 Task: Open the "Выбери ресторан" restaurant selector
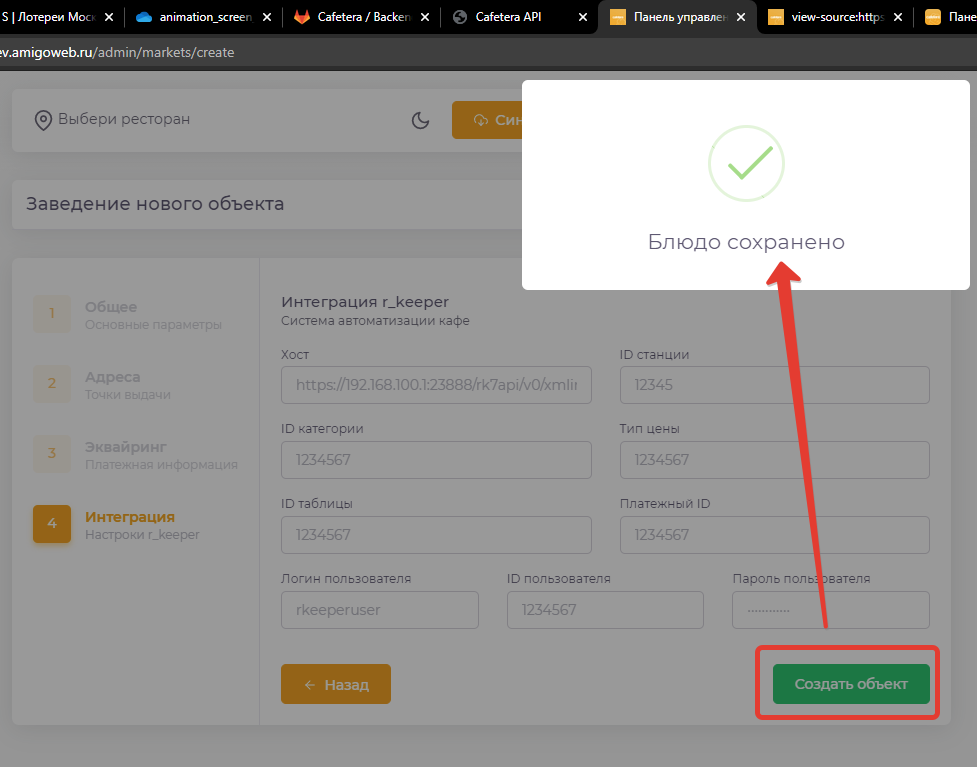pyautogui.click(x=123, y=119)
